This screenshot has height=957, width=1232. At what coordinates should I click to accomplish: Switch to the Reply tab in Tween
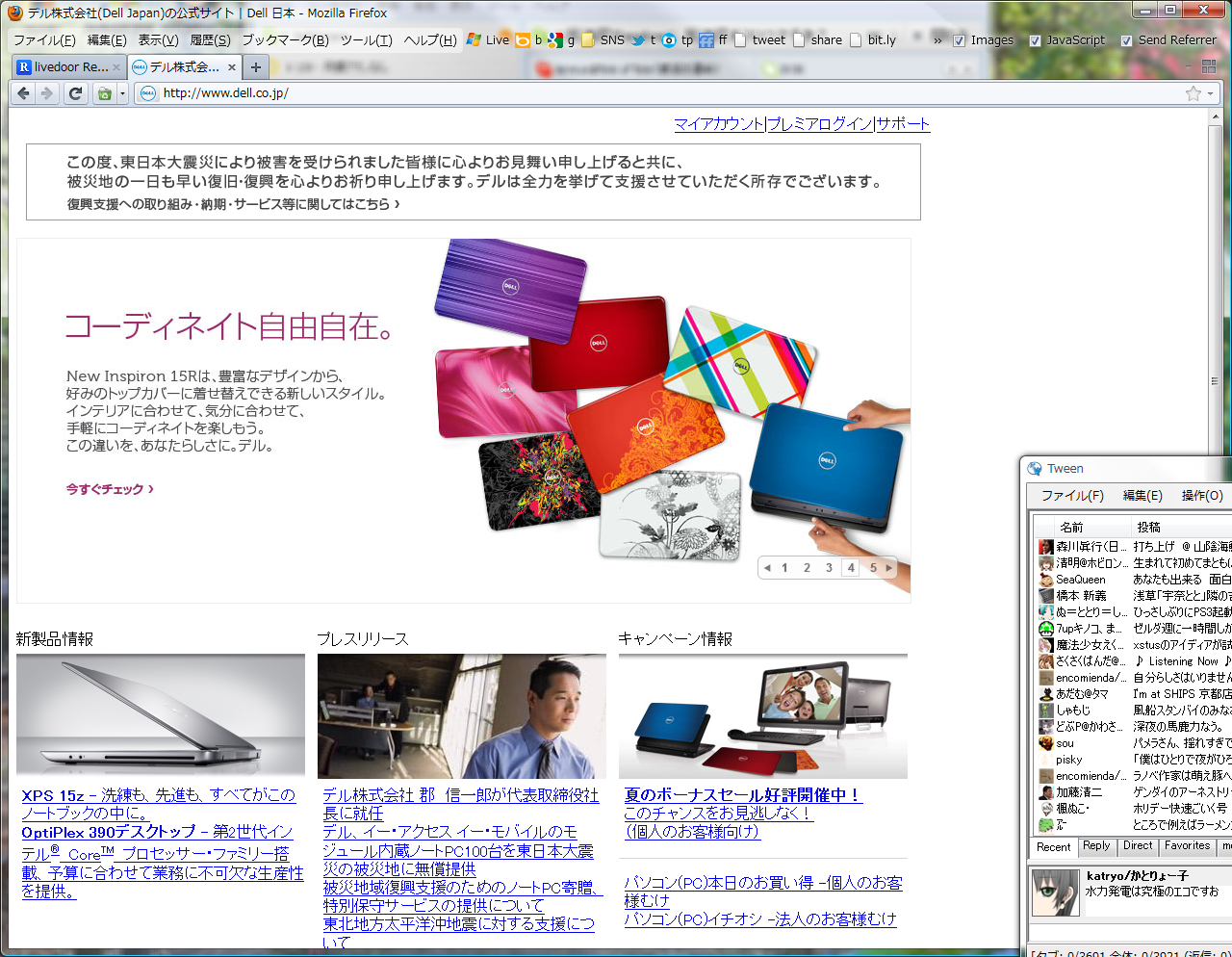[1096, 846]
